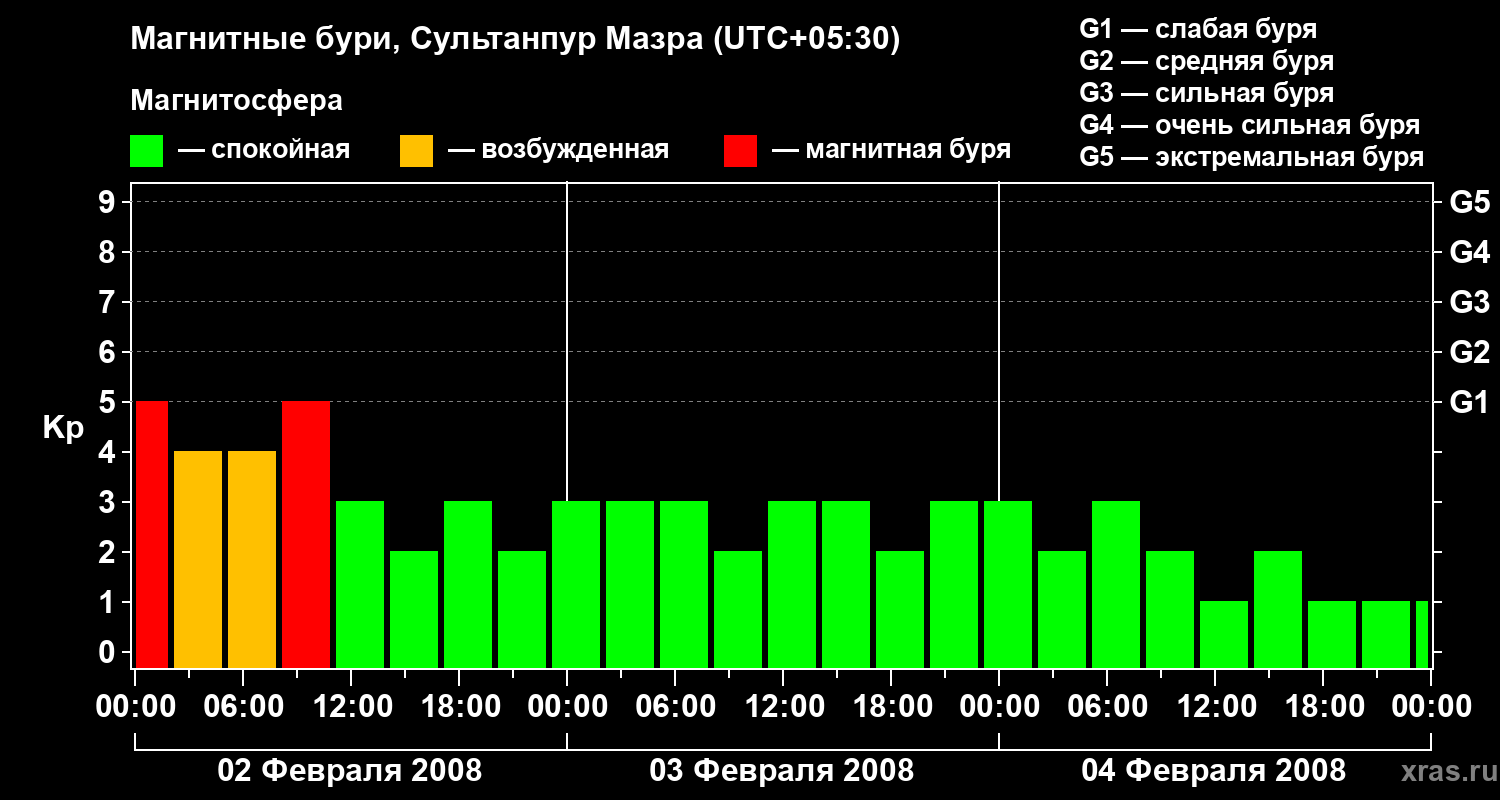1500x800 pixels.
Task: Click the 'возбужденная' legend label
Action: [x=575, y=150]
